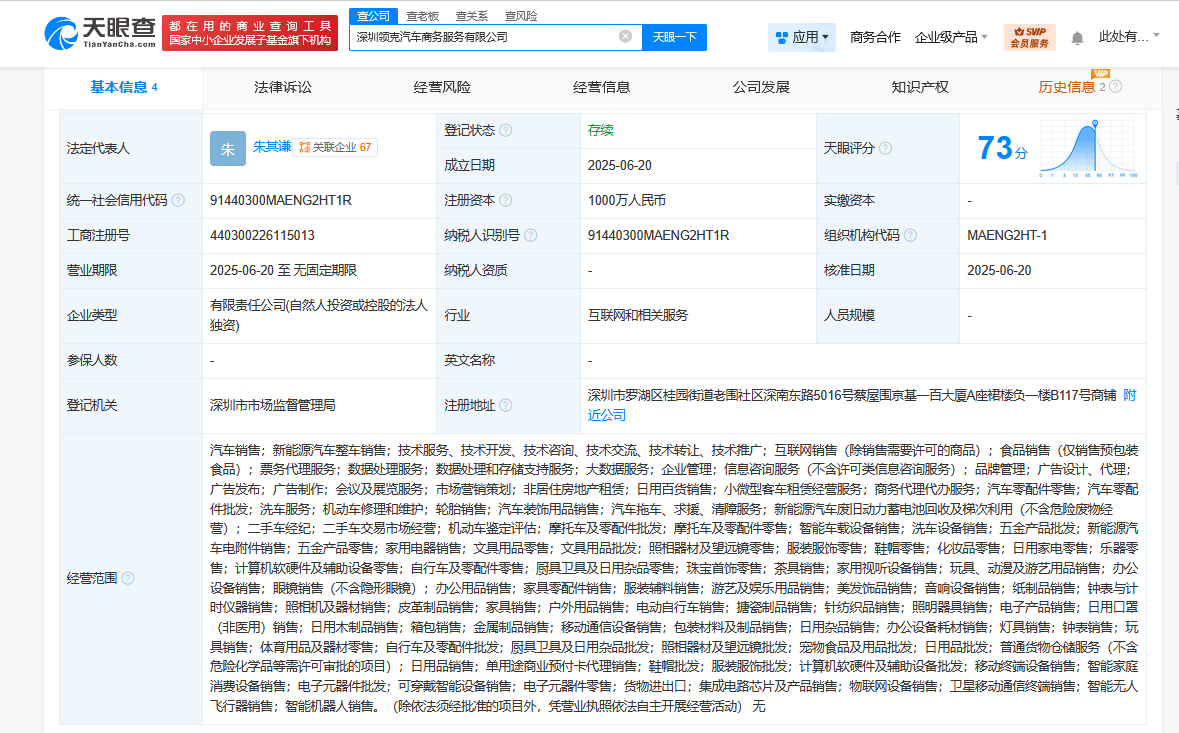Select the 查老板 search mode tab
This screenshot has height=733, width=1179.
pyautogui.click(x=421, y=16)
